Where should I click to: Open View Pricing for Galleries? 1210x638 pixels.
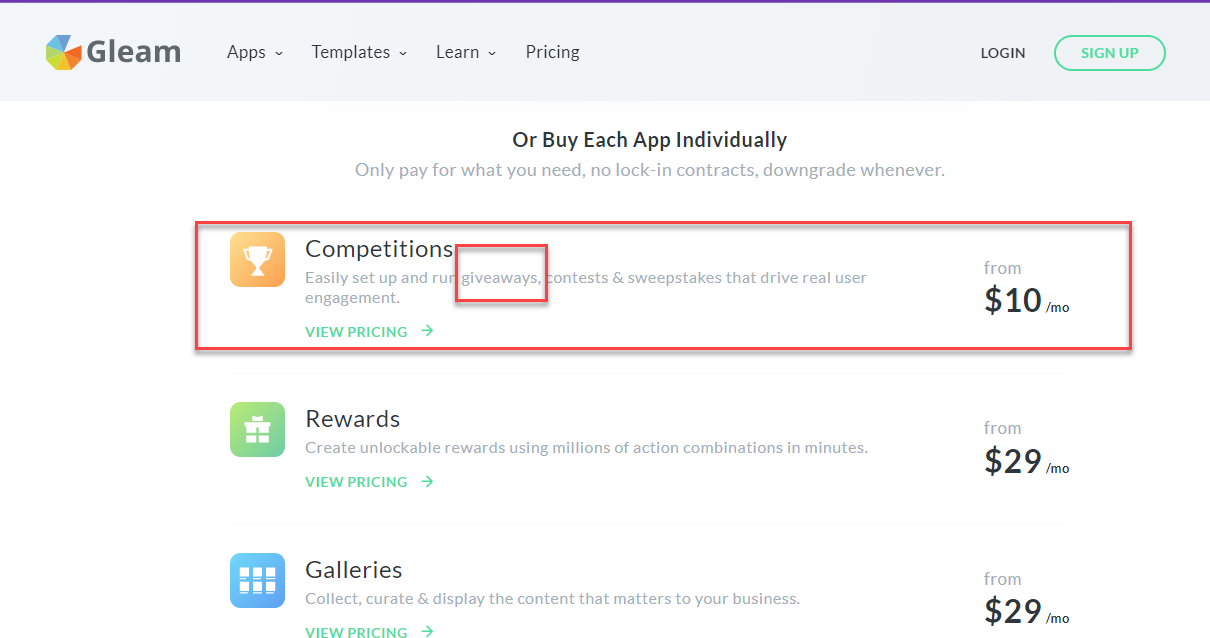(x=356, y=632)
